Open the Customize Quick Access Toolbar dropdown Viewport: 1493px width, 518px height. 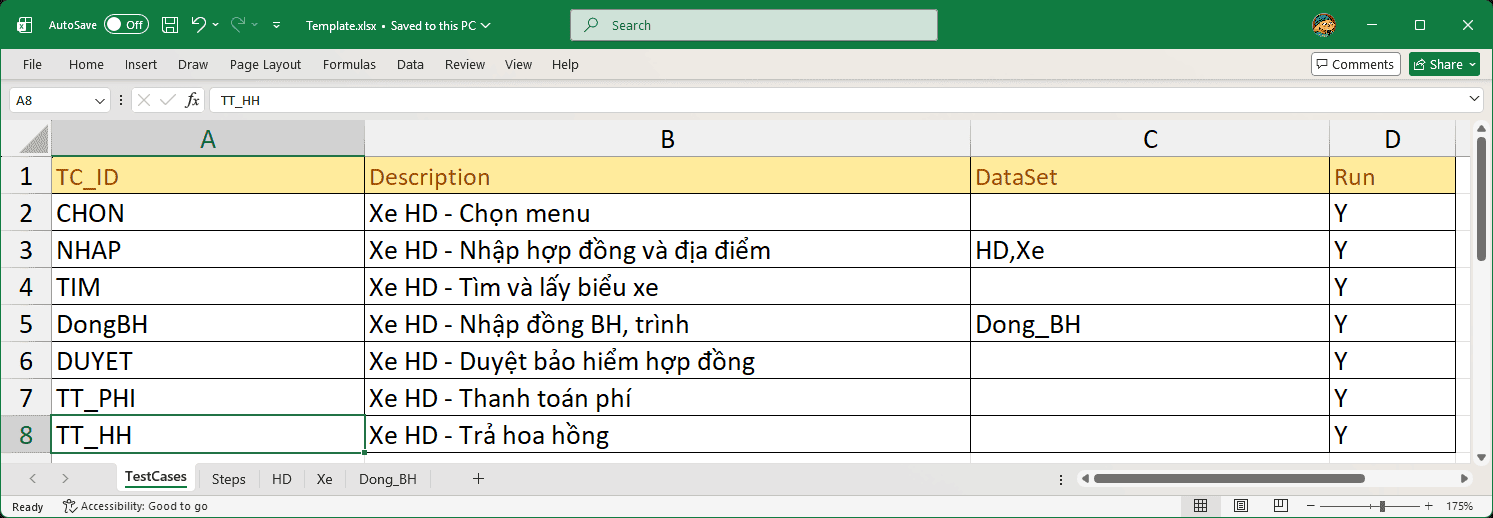277,25
